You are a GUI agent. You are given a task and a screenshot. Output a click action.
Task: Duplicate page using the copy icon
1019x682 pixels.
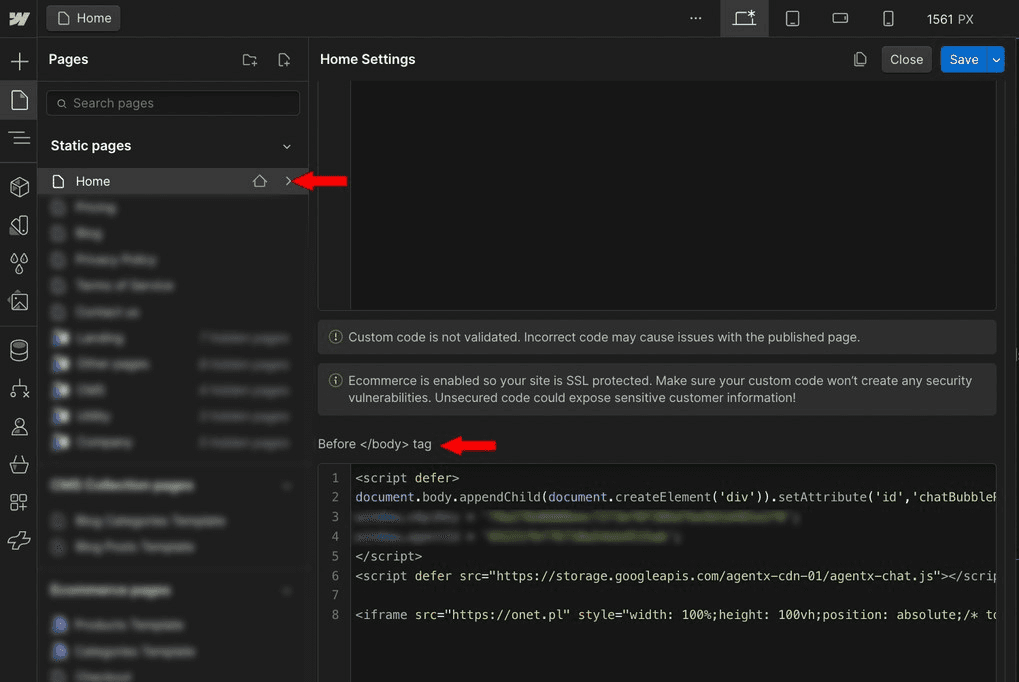click(860, 60)
